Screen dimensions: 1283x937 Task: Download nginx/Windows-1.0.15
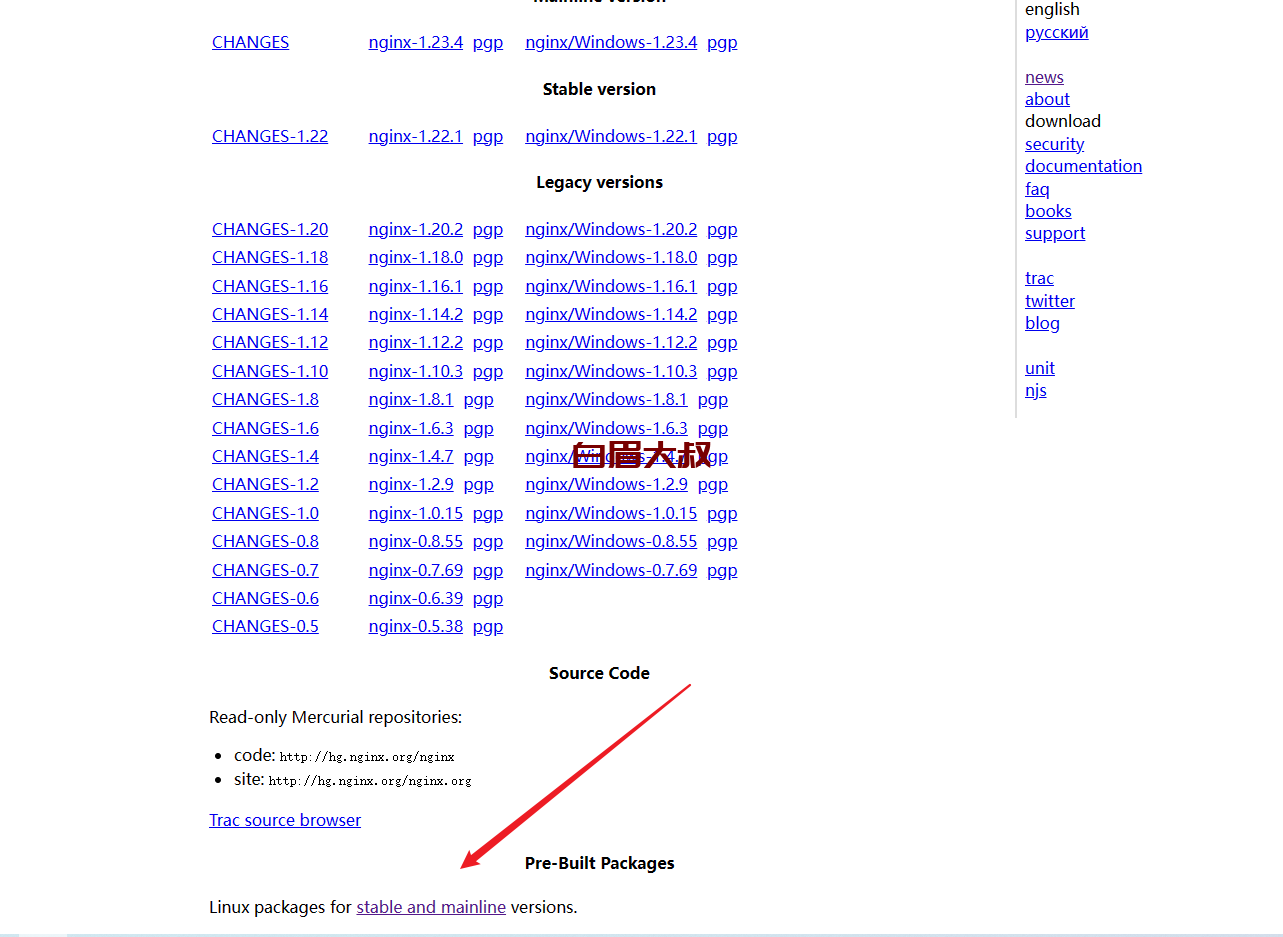coord(611,513)
